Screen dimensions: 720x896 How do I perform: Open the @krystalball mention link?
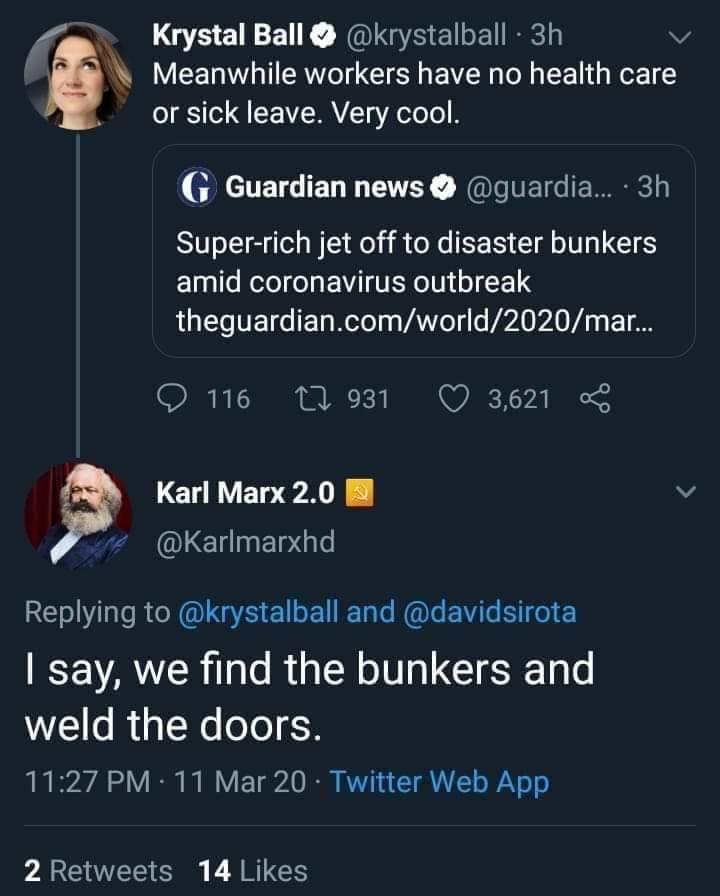click(258, 612)
